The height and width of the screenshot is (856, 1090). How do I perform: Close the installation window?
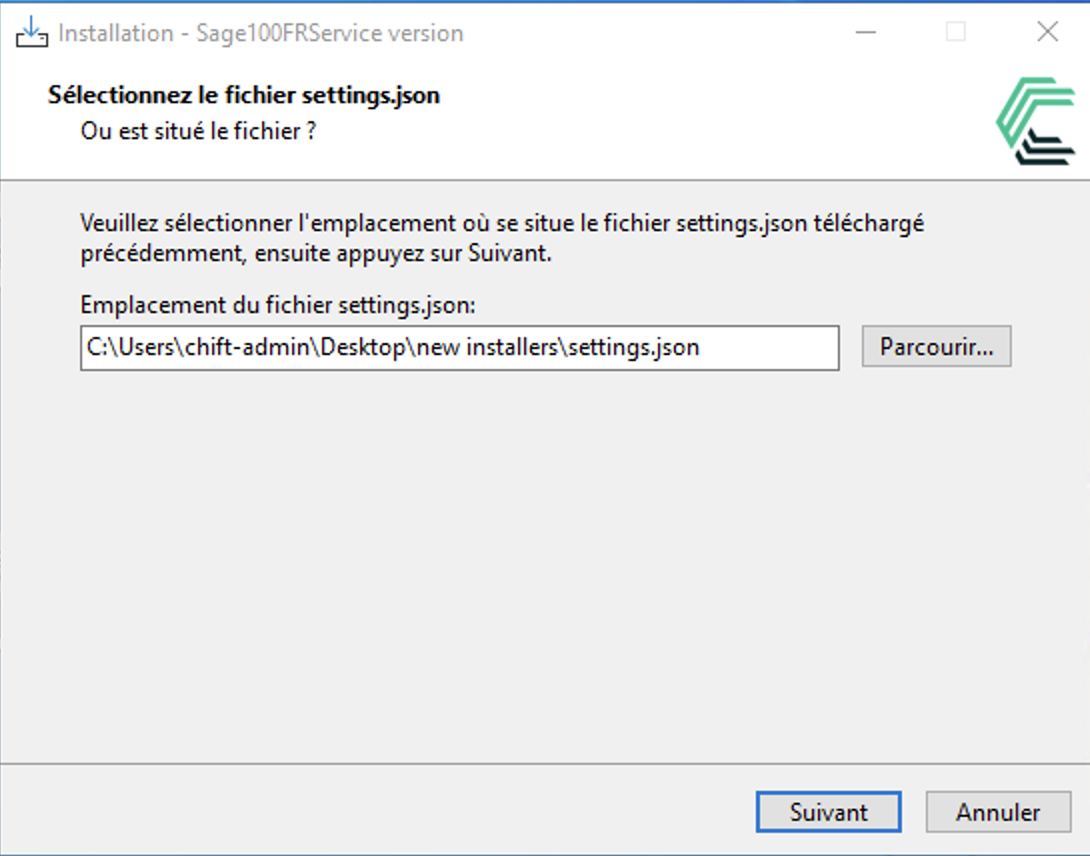click(1047, 32)
